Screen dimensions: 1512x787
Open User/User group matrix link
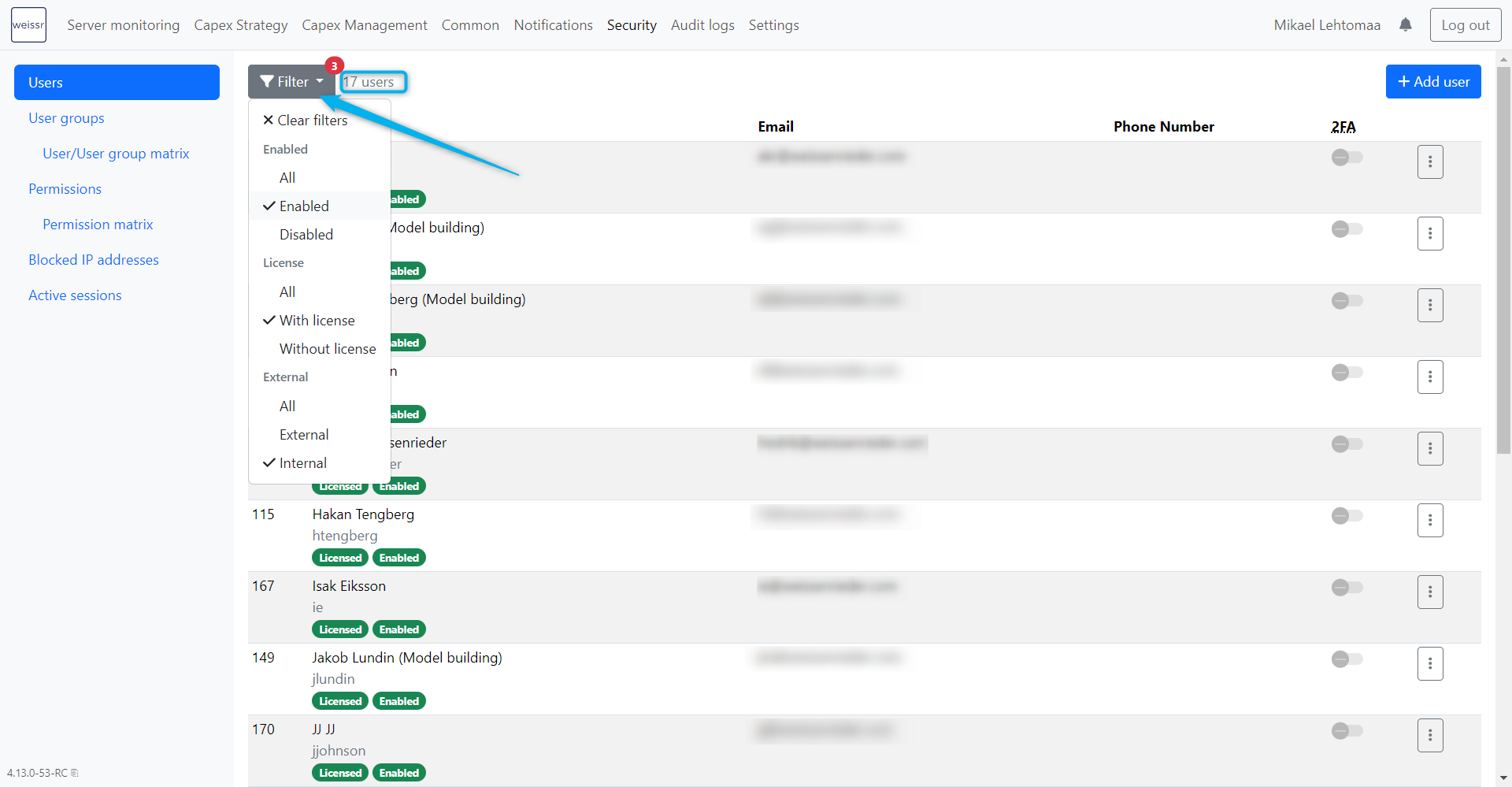coord(116,154)
